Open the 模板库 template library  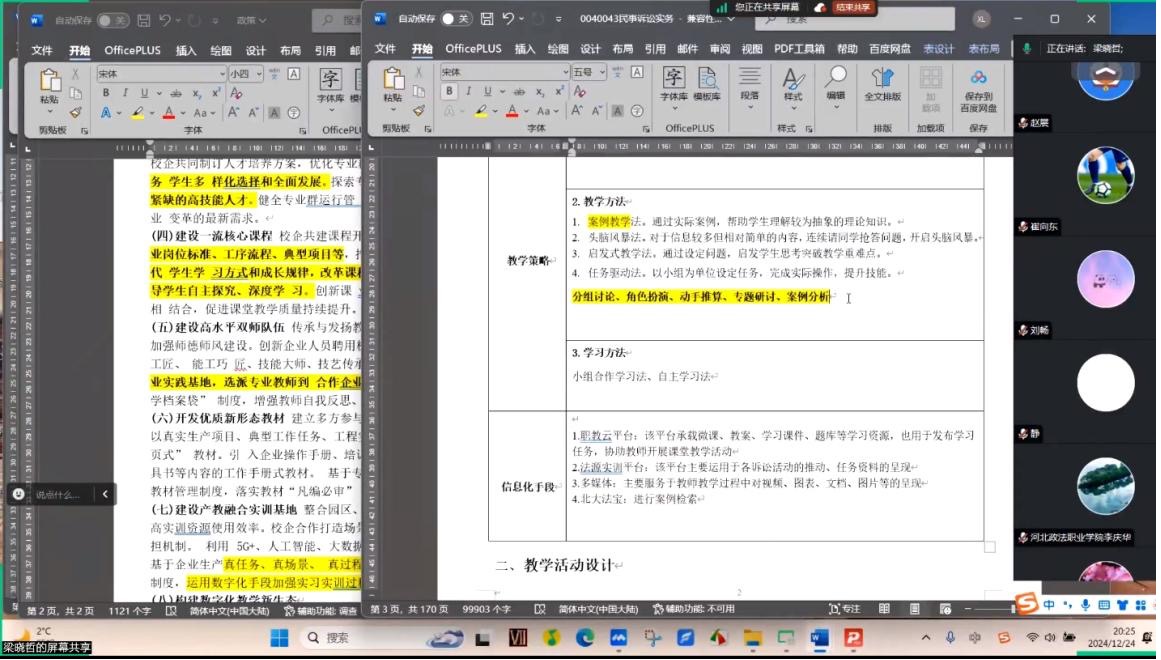tap(706, 85)
